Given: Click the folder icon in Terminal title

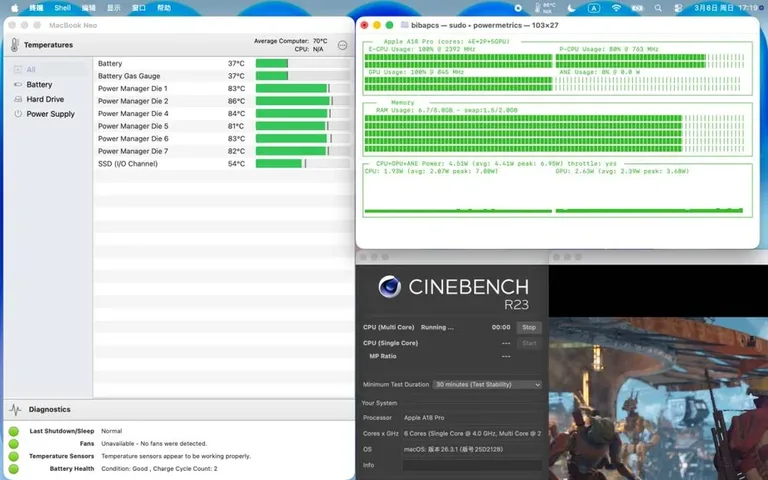Looking at the screenshot, I should coord(405,25).
